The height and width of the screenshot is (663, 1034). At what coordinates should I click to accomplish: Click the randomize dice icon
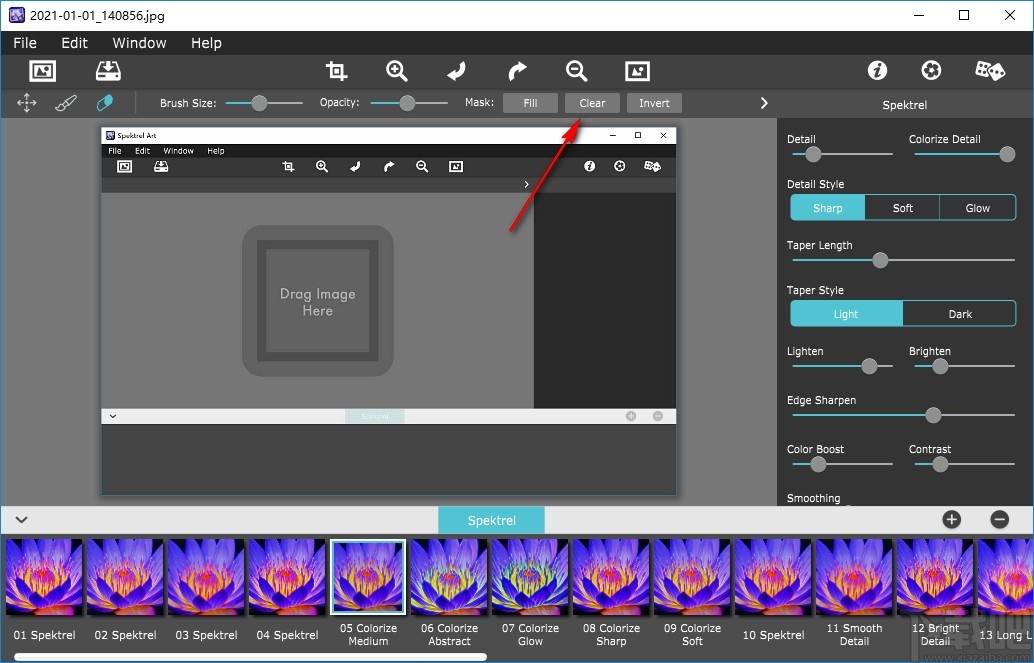pyautogui.click(x=989, y=71)
